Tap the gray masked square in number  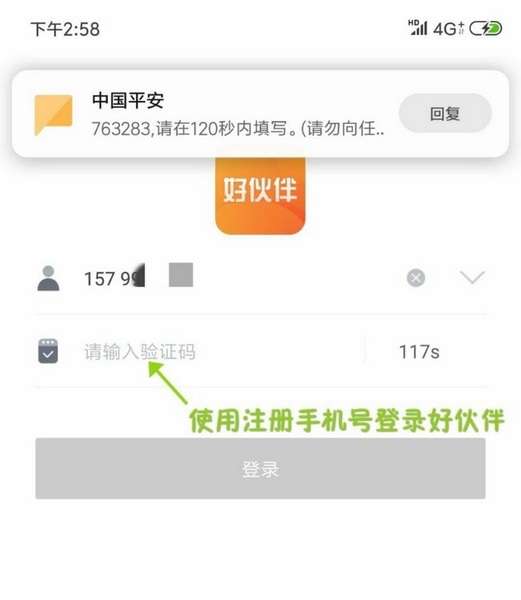(181, 274)
